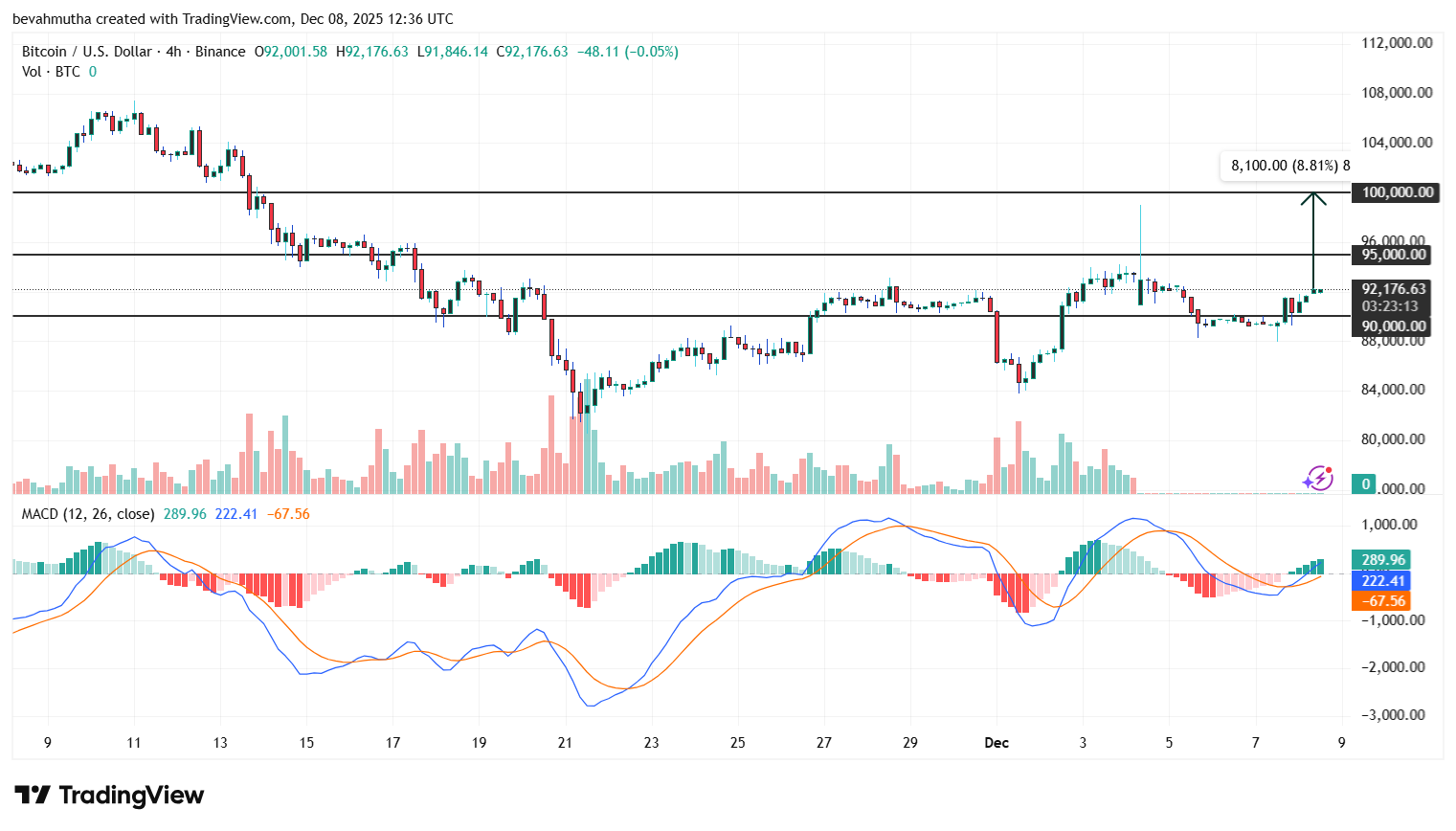Select the MACD (12, 26, close) indicator legend
This screenshot has width=1456, height=831.
tap(86, 513)
